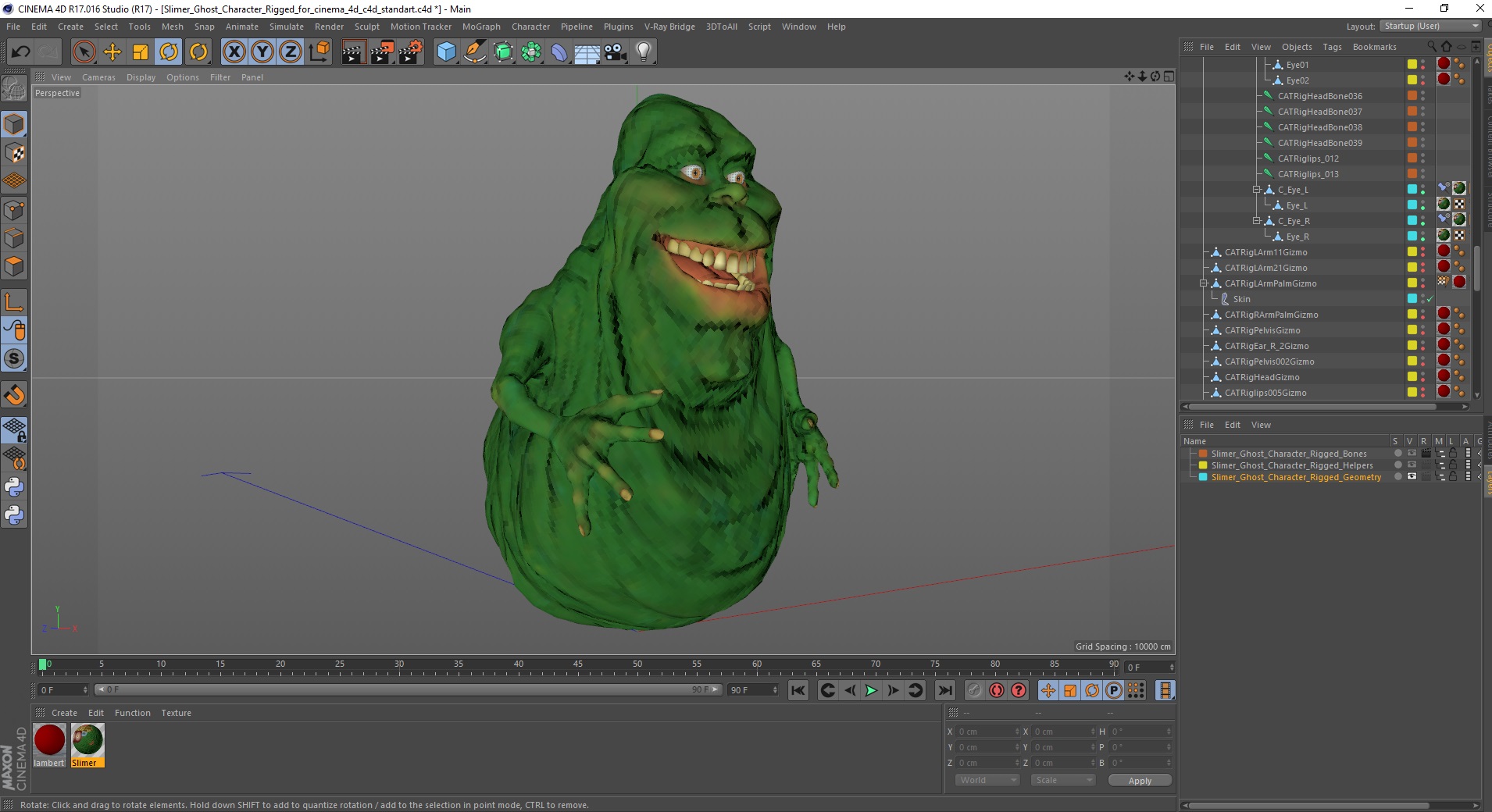This screenshot has width=1492, height=812.
Task: Toggle X-axis lock button
Action: [x=234, y=52]
